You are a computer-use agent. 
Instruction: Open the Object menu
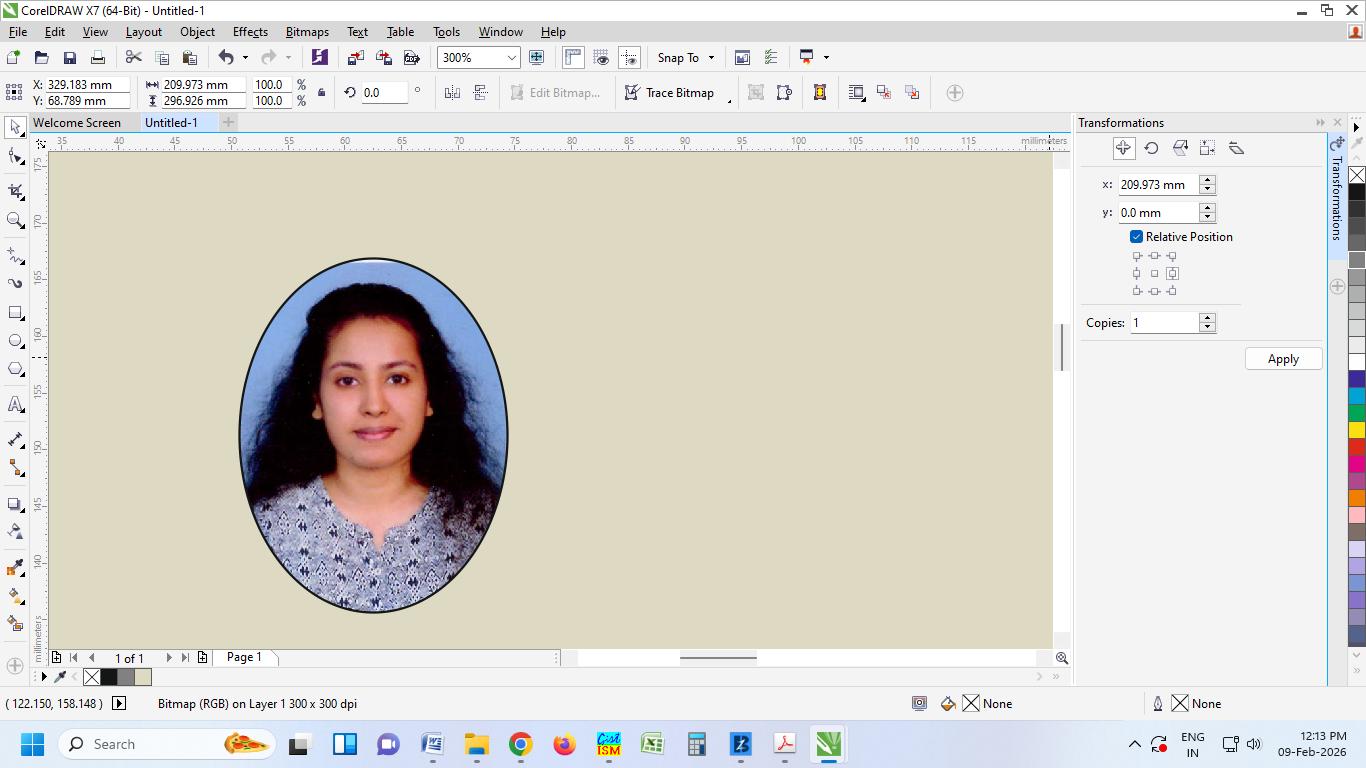[197, 32]
